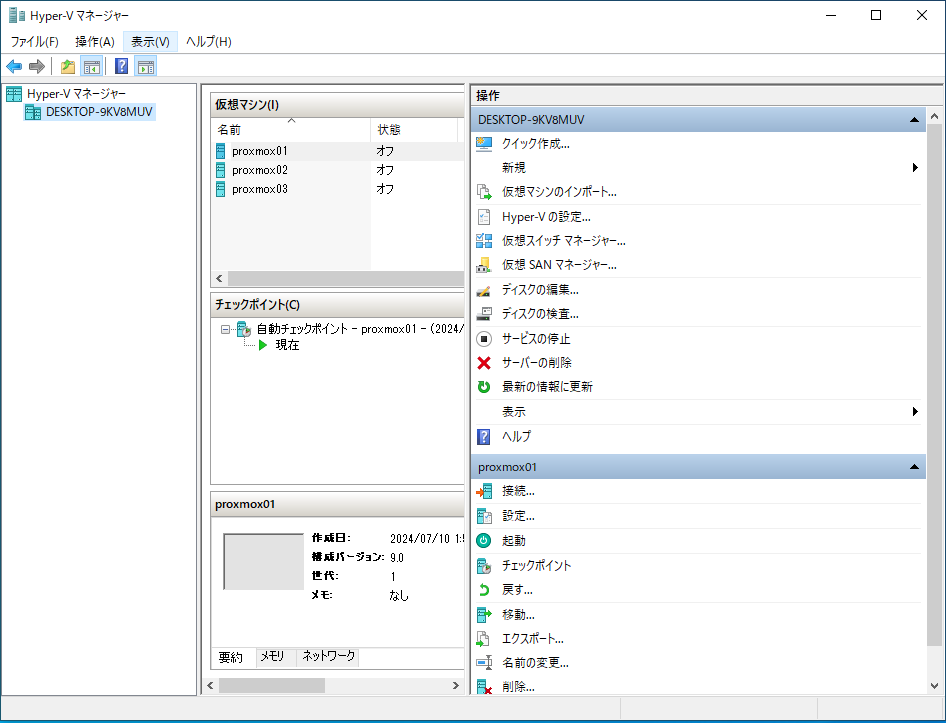946x723 pixels.
Task: Click the back arrow toolbar icon
Action: (14, 67)
